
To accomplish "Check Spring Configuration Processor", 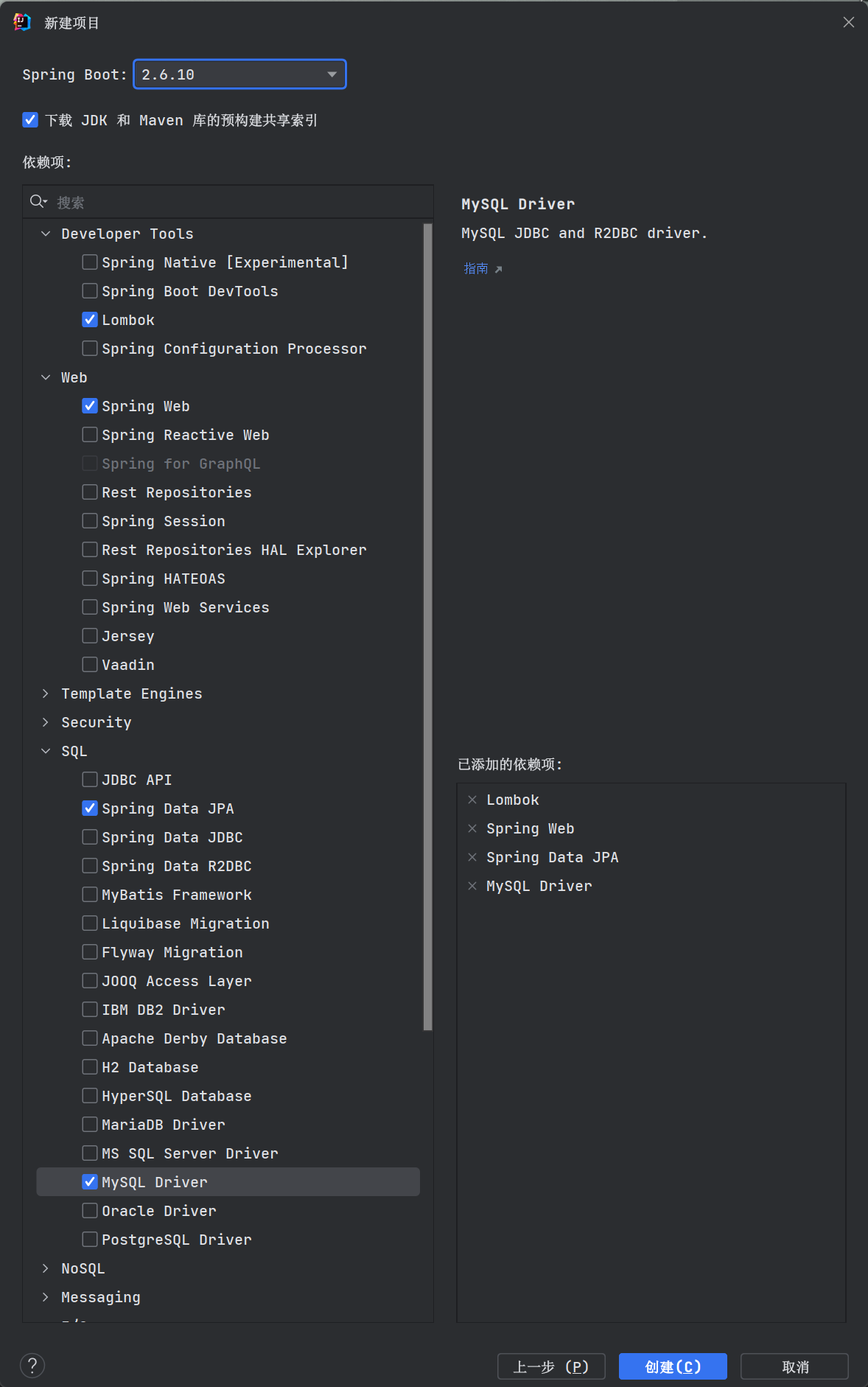I will pyautogui.click(x=90, y=348).
